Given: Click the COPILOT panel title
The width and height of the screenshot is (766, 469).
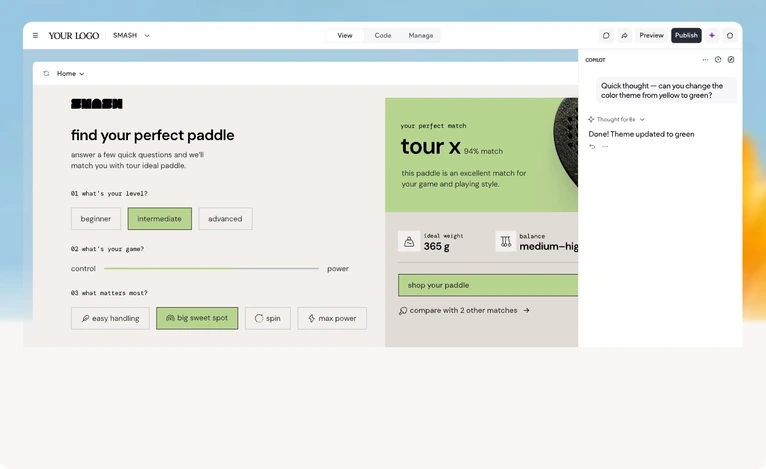Looking at the screenshot, I should [595, 60].
